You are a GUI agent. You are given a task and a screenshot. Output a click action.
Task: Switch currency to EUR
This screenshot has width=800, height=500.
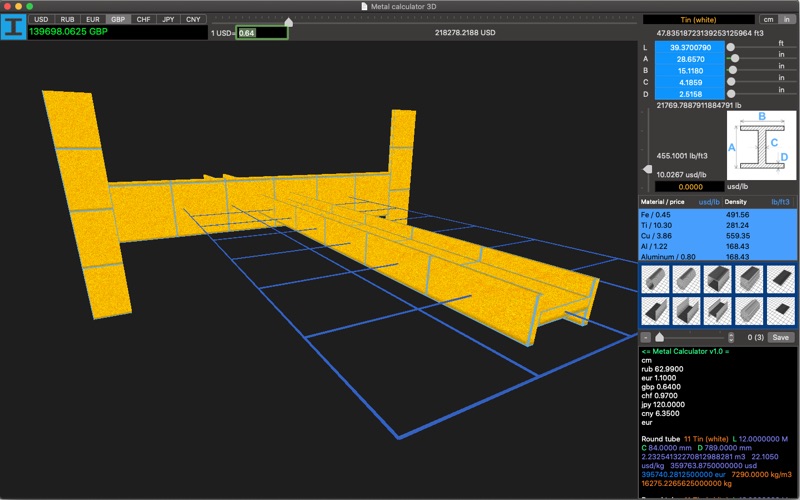point(93,19)
